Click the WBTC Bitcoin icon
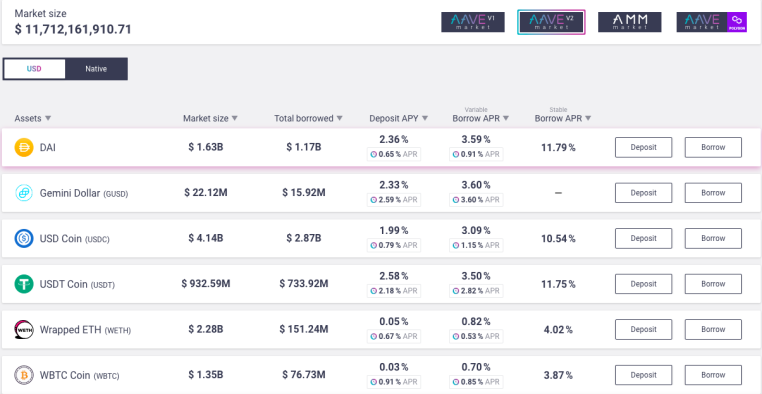 point(24,375)
